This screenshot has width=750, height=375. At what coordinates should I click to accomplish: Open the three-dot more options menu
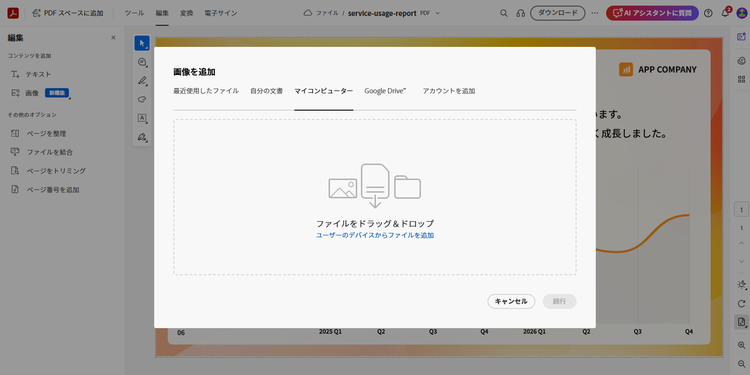tap(595, 13)
